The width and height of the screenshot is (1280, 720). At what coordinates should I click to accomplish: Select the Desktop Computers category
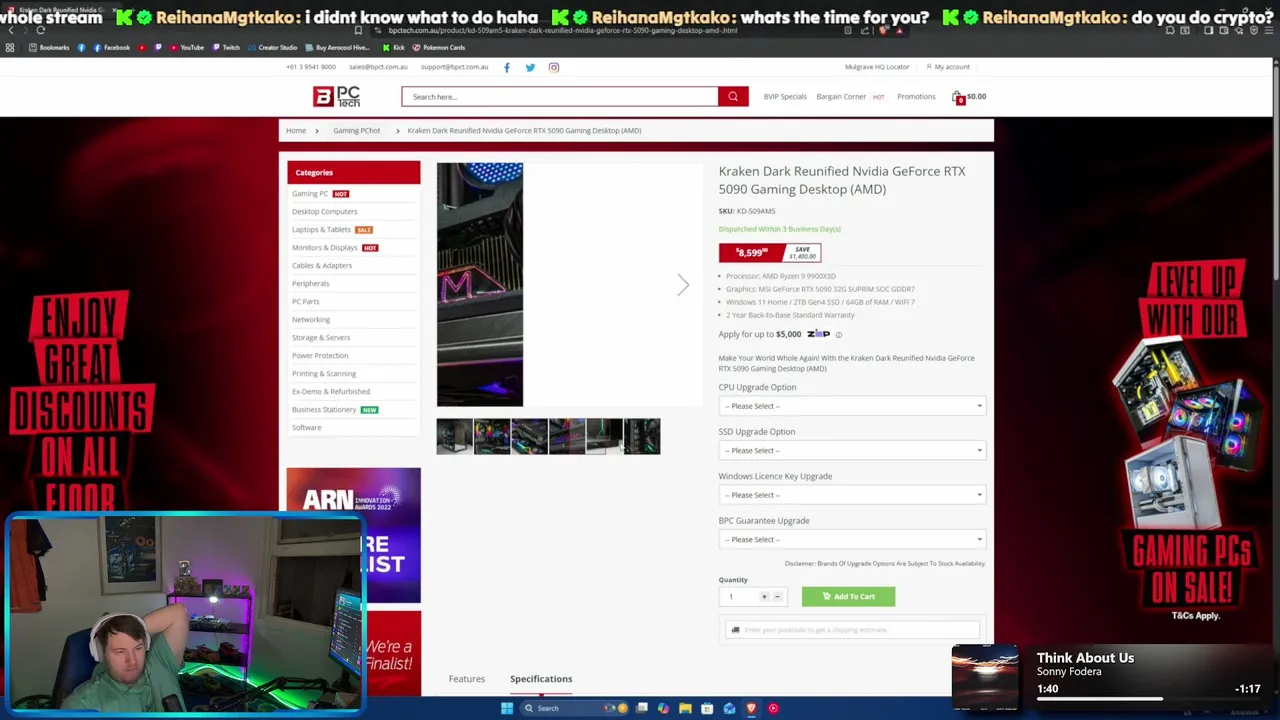click(324, 212)
